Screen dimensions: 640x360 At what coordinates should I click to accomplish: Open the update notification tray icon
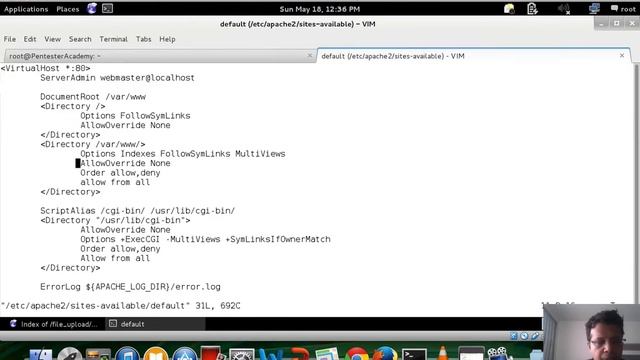(509, 9)
